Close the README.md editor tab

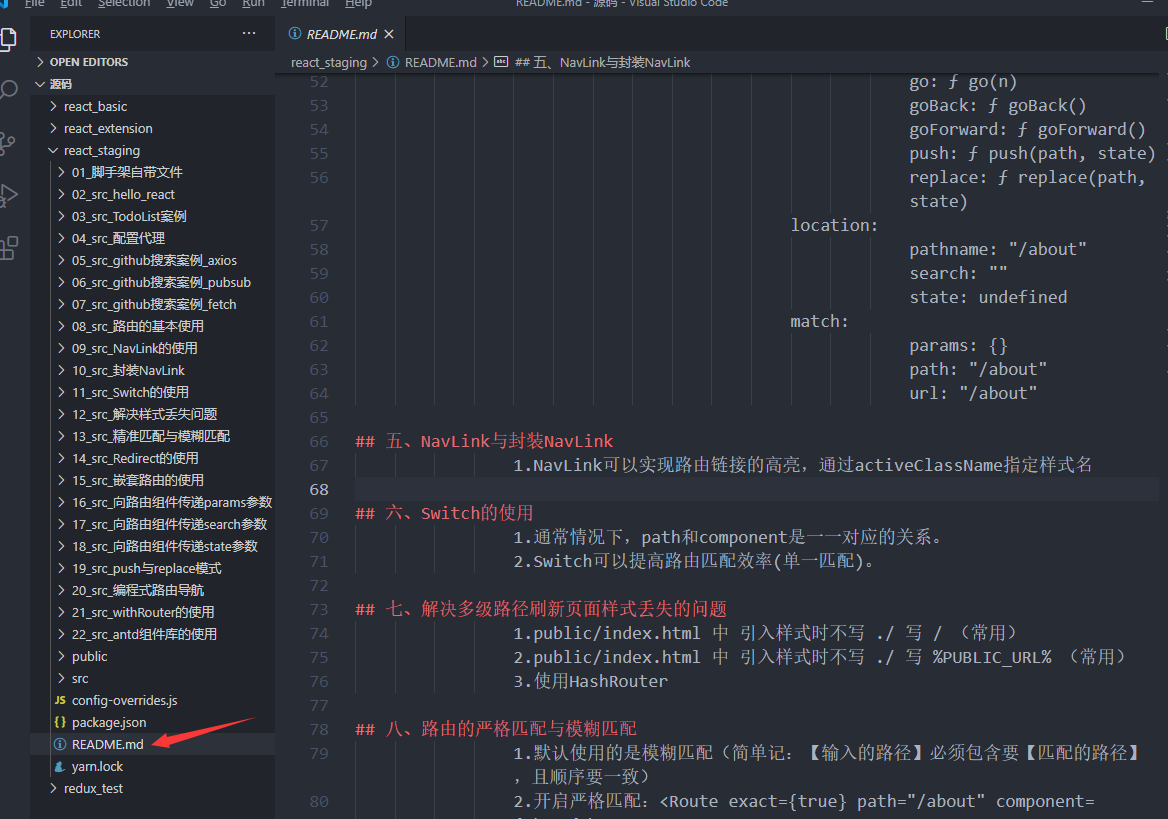coord(389,34)
